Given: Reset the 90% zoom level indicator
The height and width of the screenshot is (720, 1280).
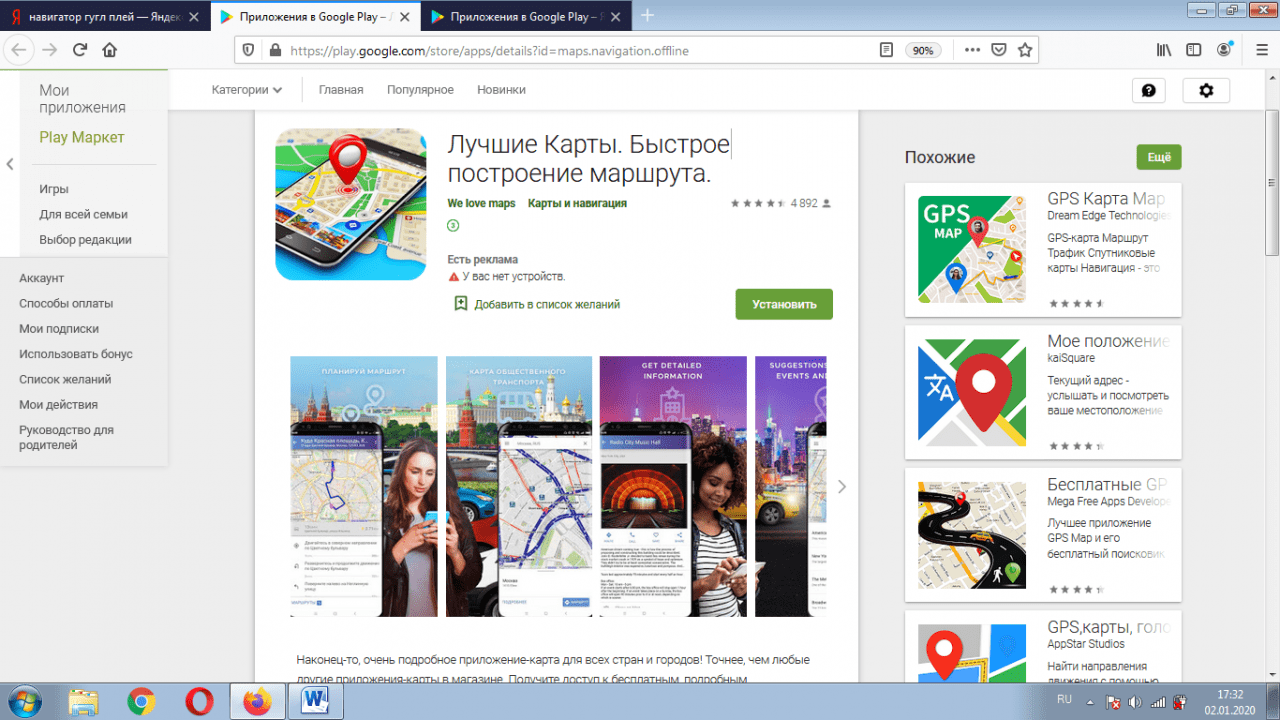Looking at the screenshot, I should coord(922,51).
